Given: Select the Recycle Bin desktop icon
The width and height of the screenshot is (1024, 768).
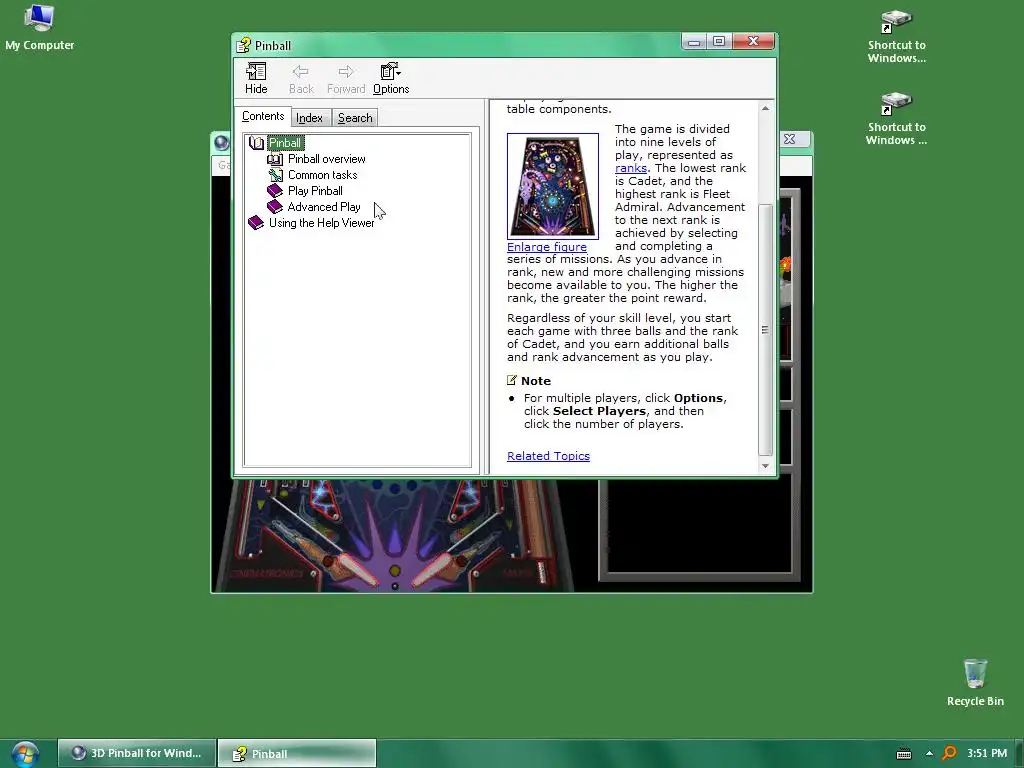Looking at the screenshot, I should coord(975,682).
